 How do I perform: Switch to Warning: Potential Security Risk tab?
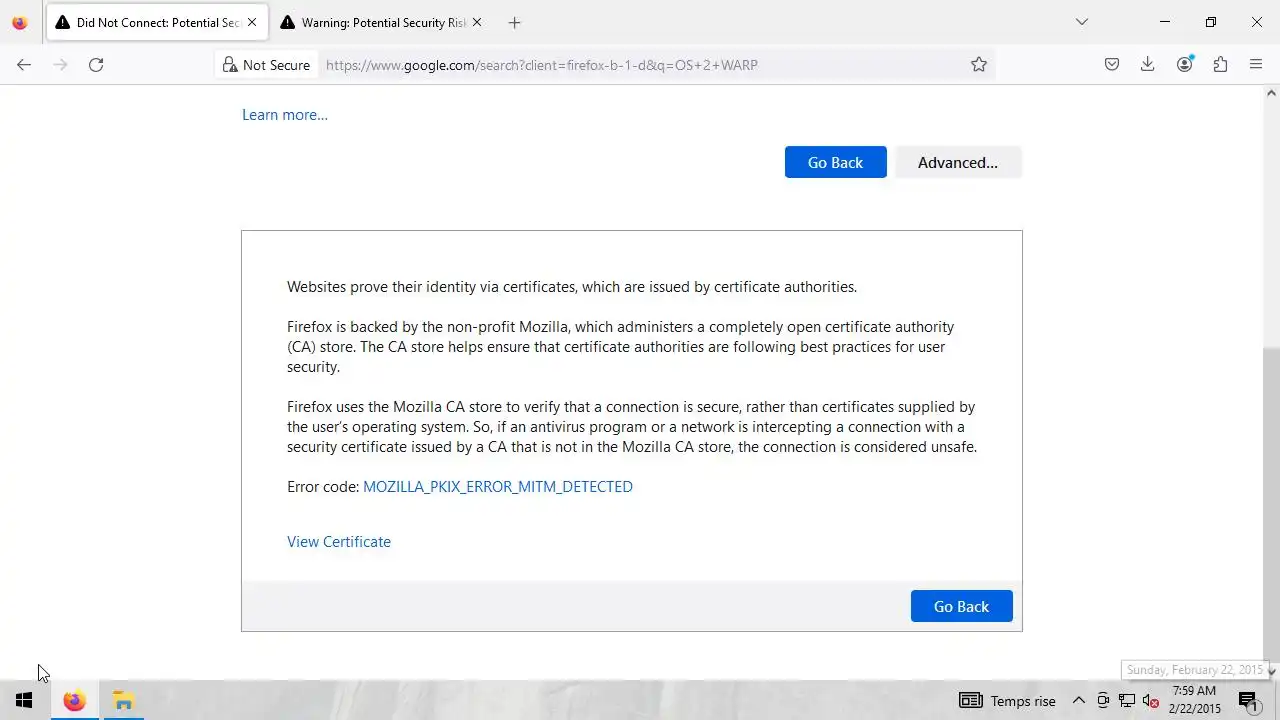tap(382, 22)
